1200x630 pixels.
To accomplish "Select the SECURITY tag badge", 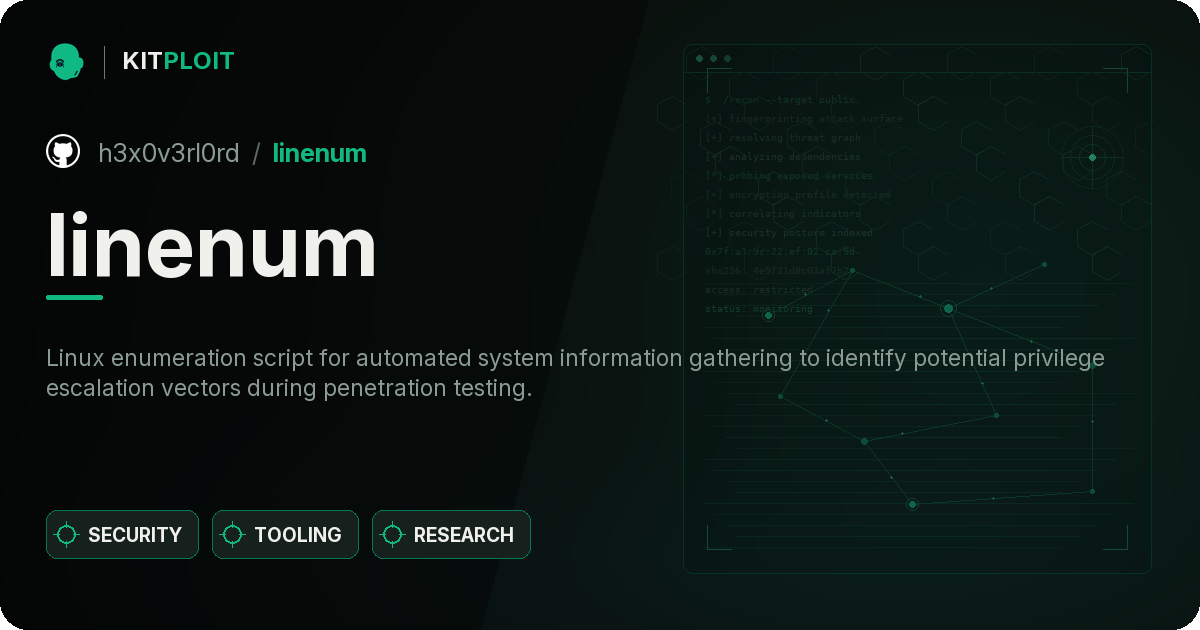I will coord(122,535).
